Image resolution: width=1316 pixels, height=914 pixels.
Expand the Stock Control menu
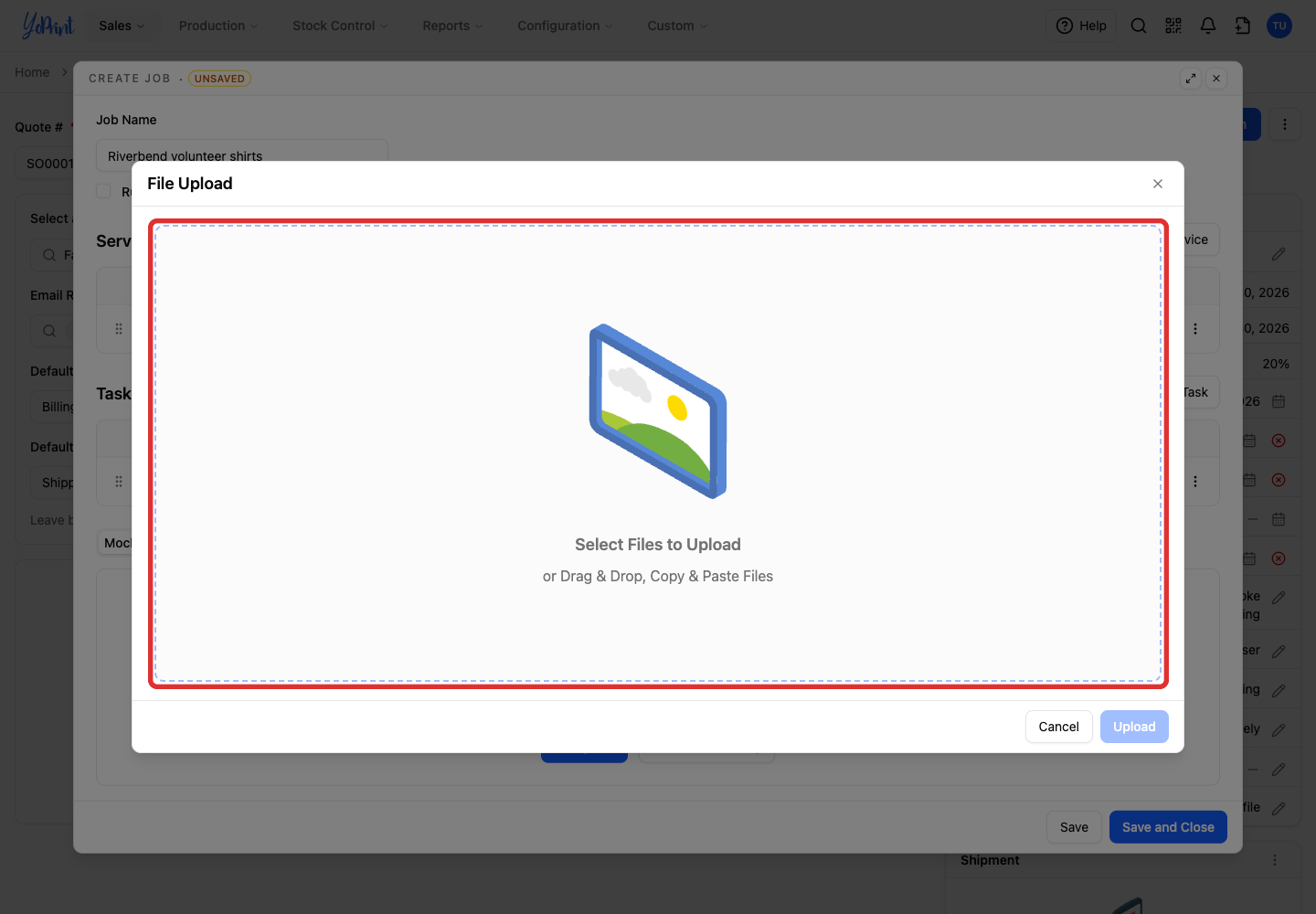pyautogui.click(x=340, y=26)
